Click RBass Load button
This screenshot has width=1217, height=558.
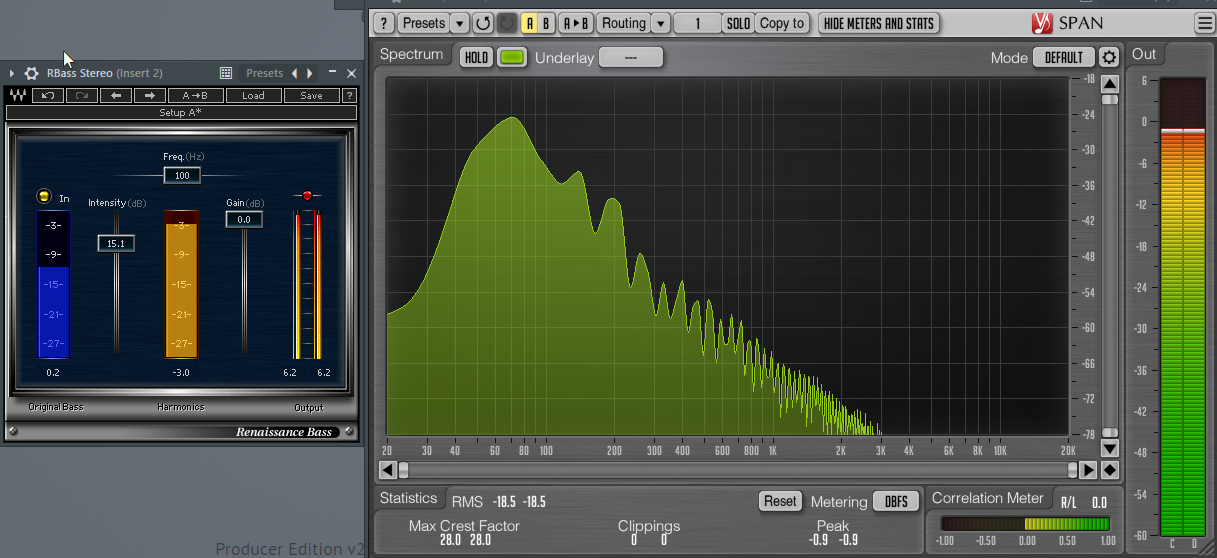tap(253, 96)
